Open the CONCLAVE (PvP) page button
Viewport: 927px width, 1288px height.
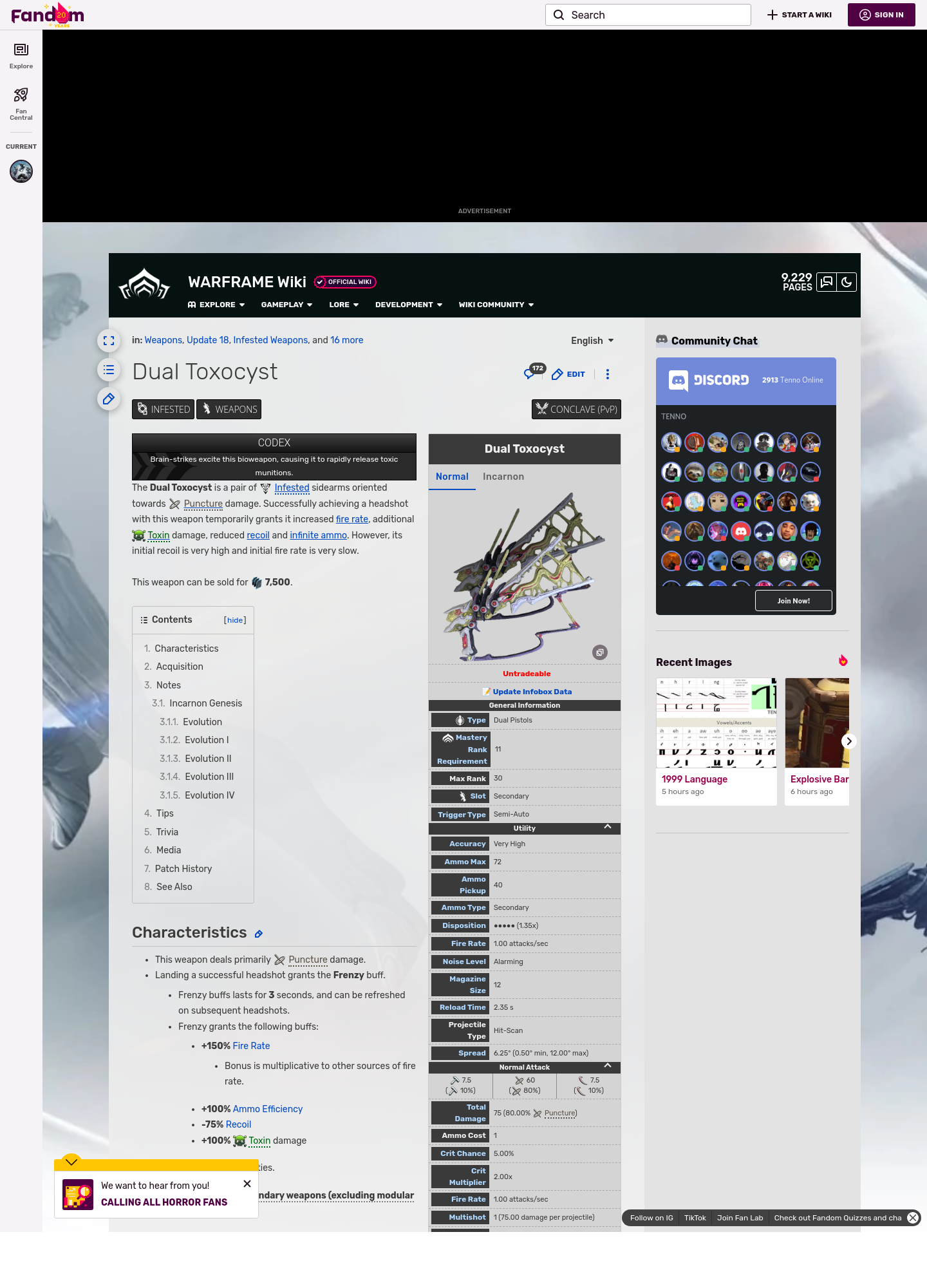coord(576,410)
